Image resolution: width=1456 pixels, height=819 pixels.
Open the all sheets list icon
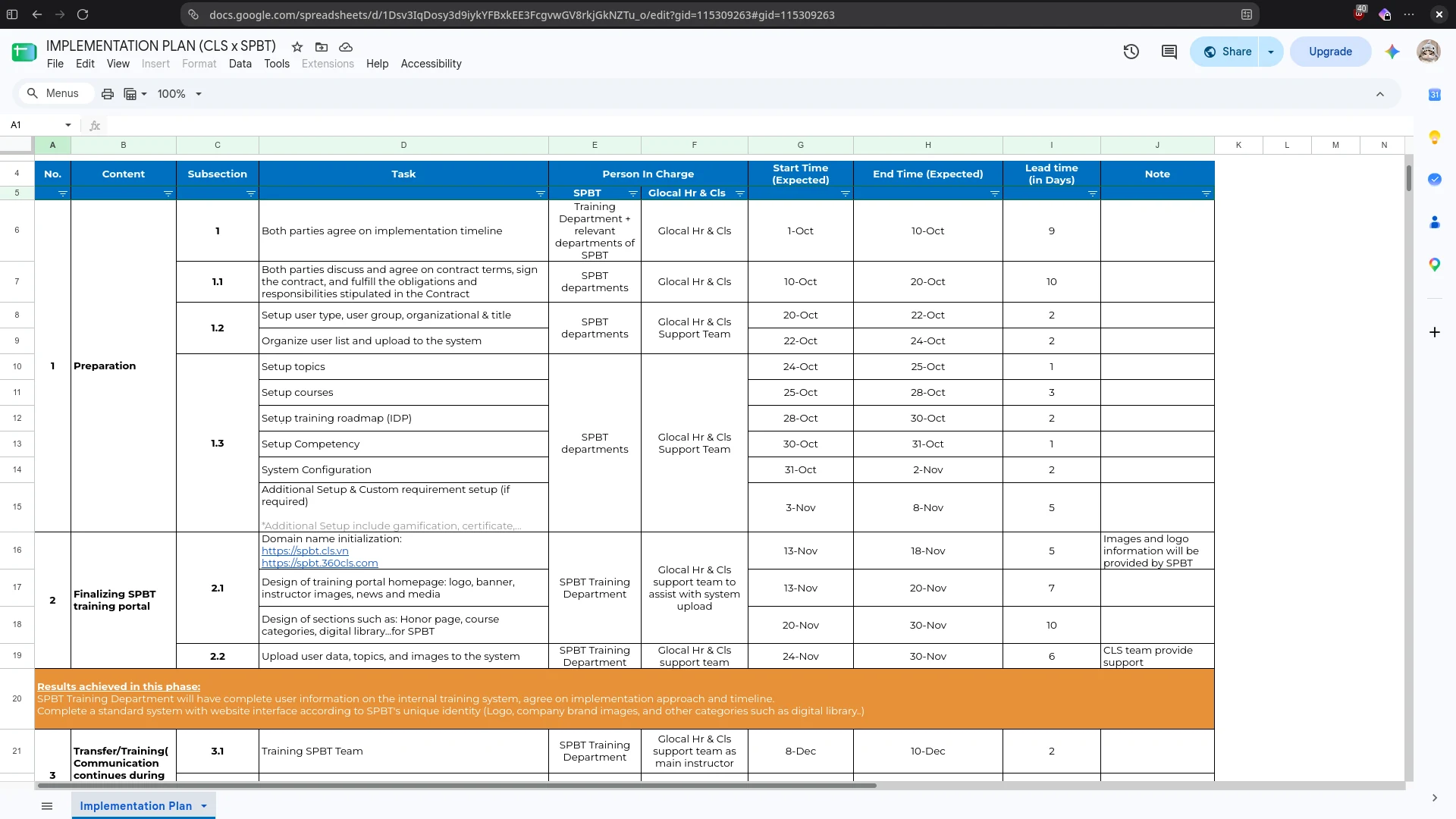click(47, 806)
